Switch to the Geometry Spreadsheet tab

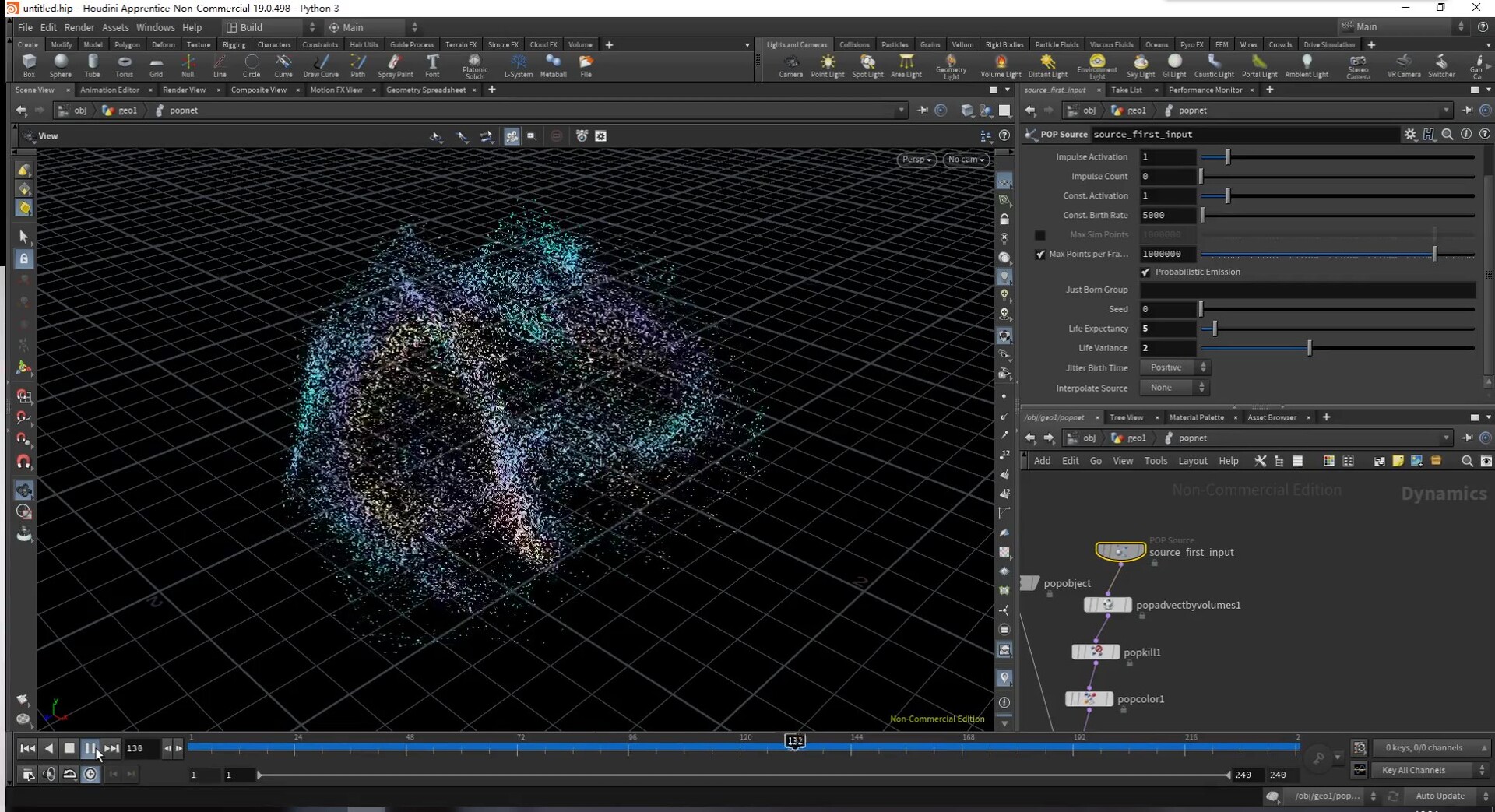425,90
